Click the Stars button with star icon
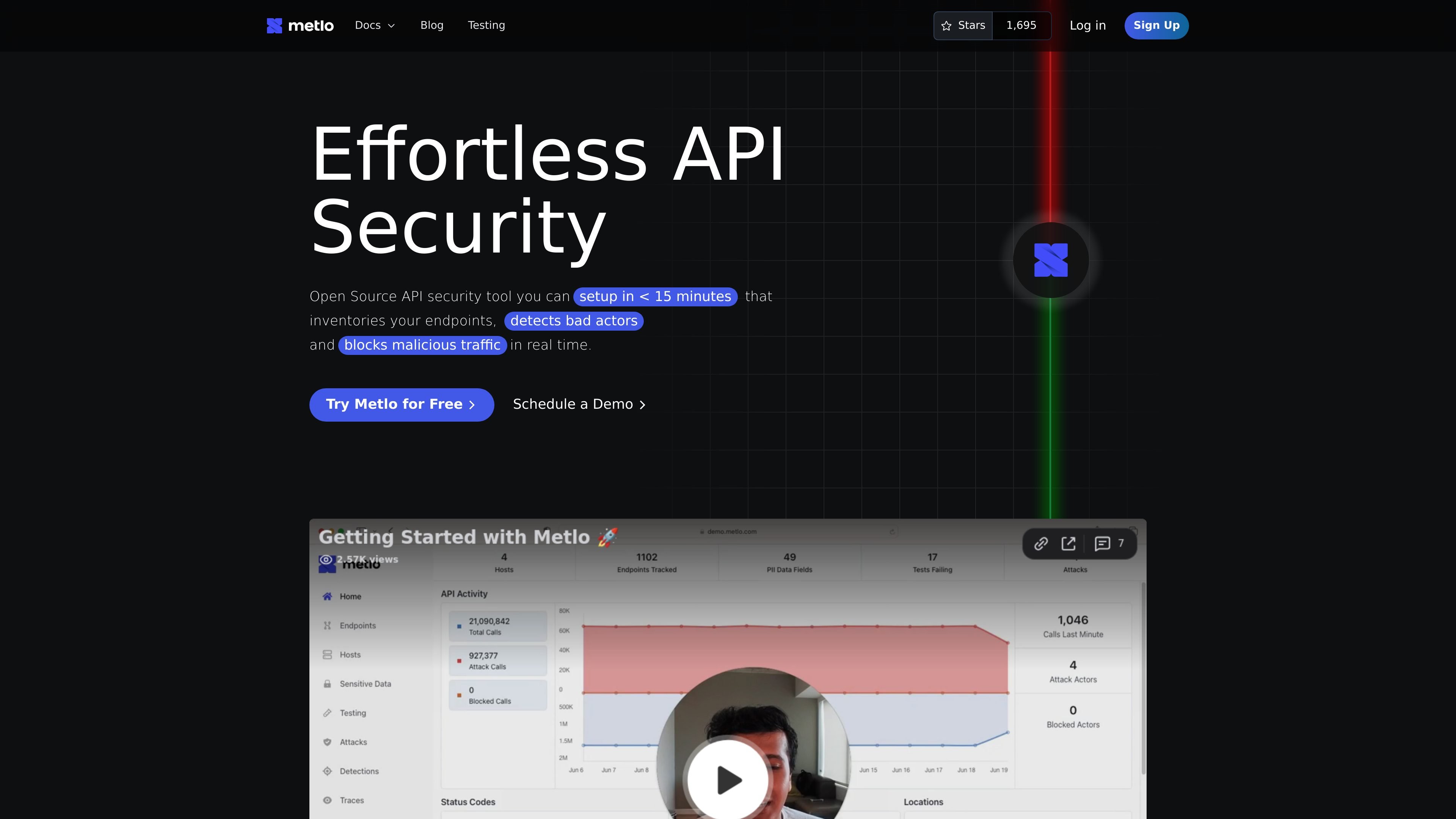Viewport: 1456px width, 819px height. click(963, 25)
